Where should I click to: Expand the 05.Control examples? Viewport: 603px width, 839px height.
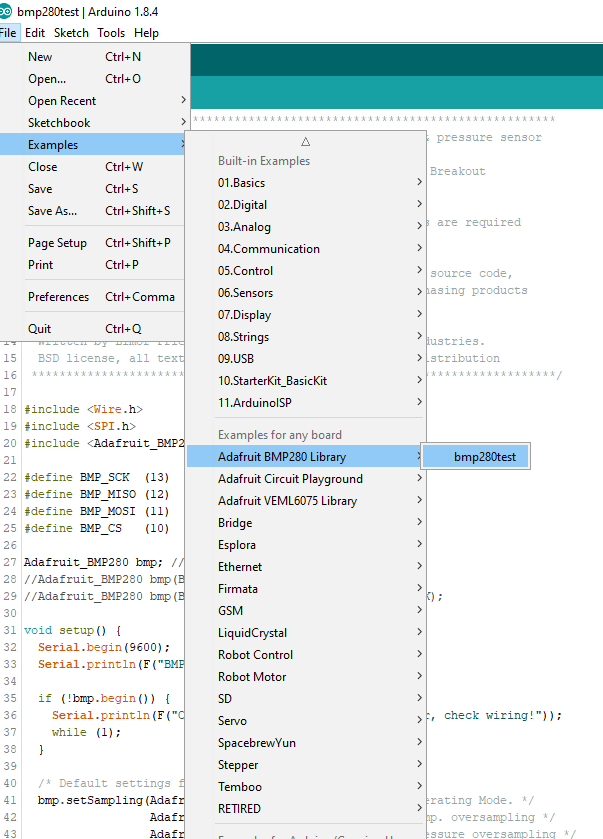click(306, 270)
